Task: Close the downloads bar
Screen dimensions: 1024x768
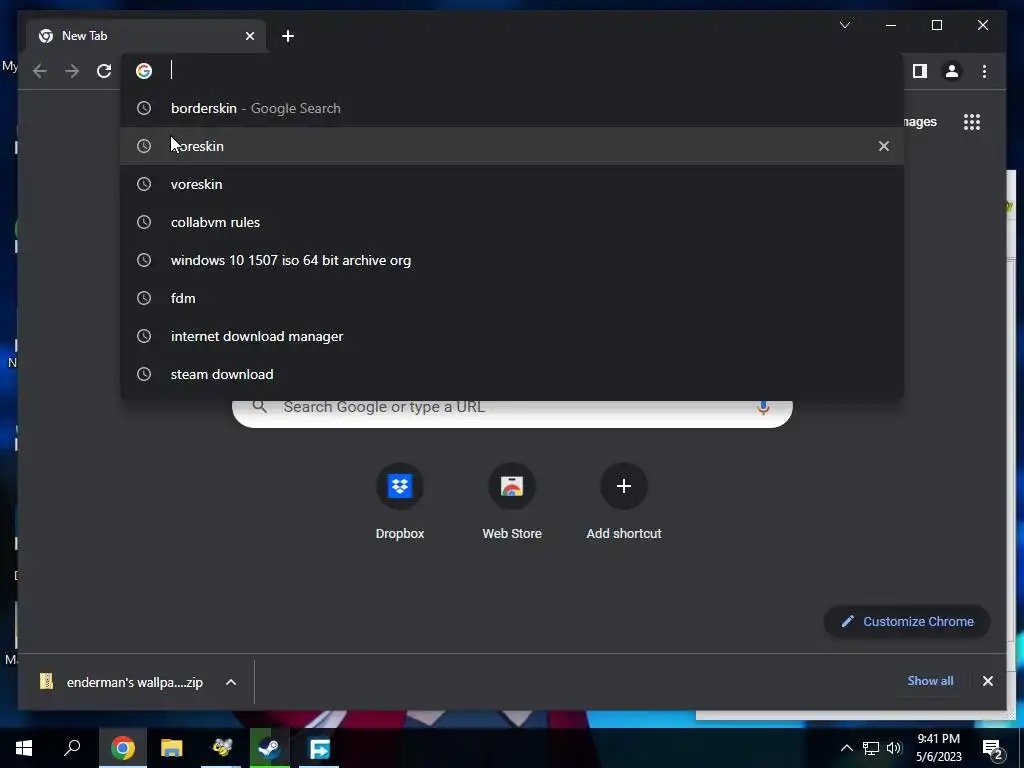Action: click(987, 681)
